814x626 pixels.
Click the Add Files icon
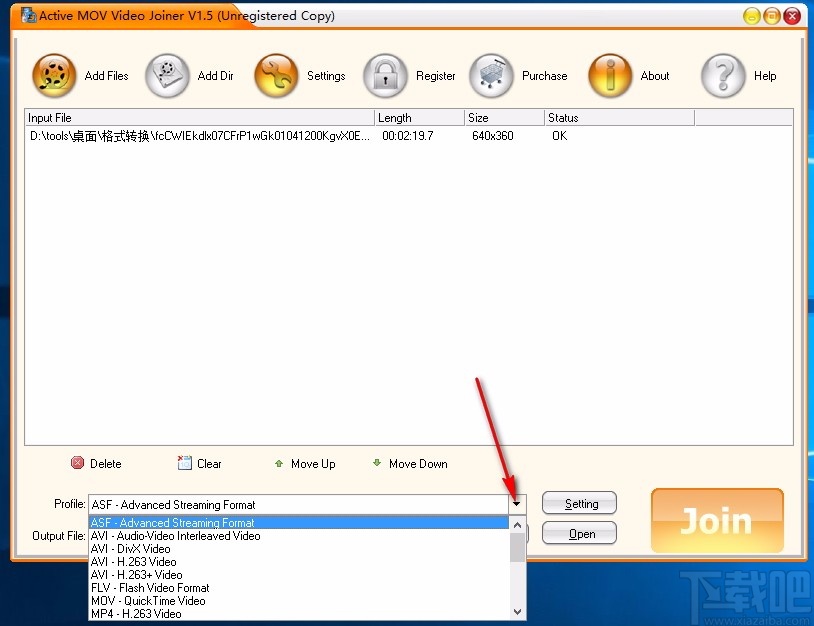tap(53, 75)
